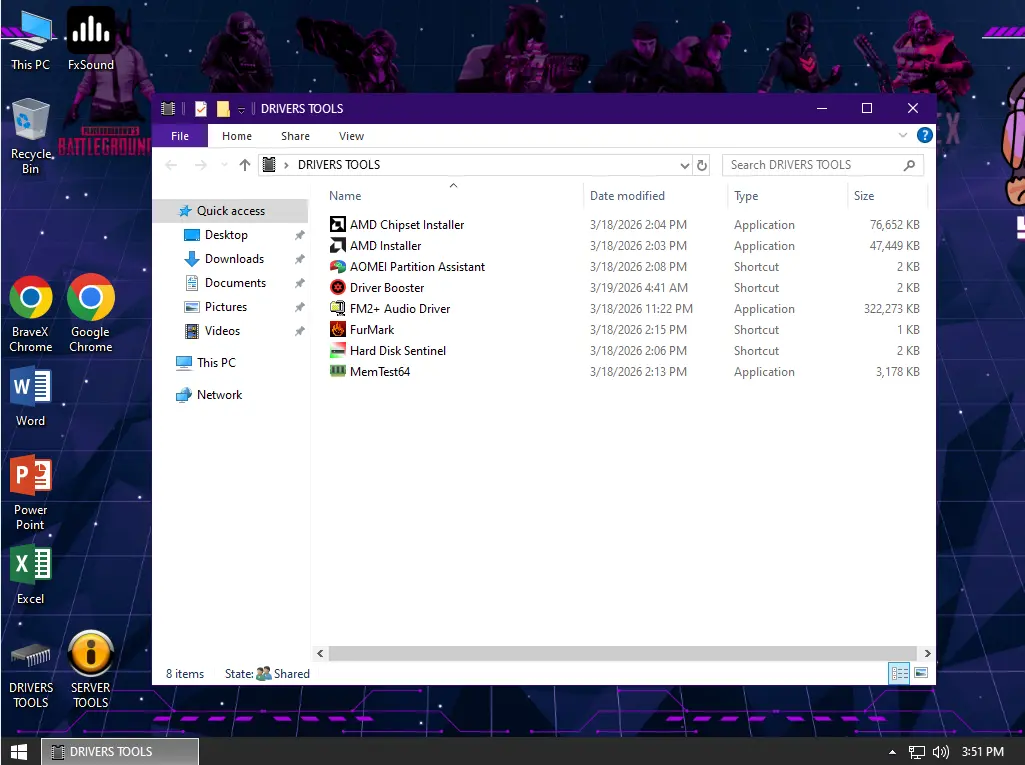Open Explorer help question mark icon
This screenshot has width=1025, height=765.
(x=924, y=135)
